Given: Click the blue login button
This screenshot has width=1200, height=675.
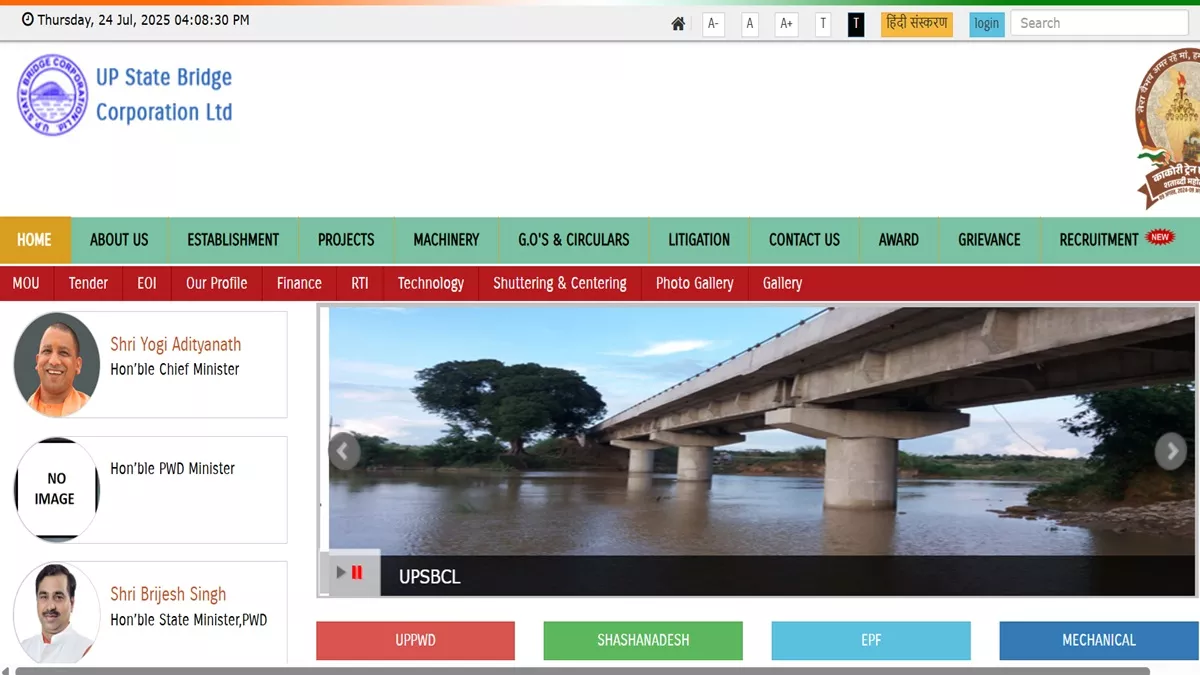Looking at the screenshot, I should pos(986,24).
